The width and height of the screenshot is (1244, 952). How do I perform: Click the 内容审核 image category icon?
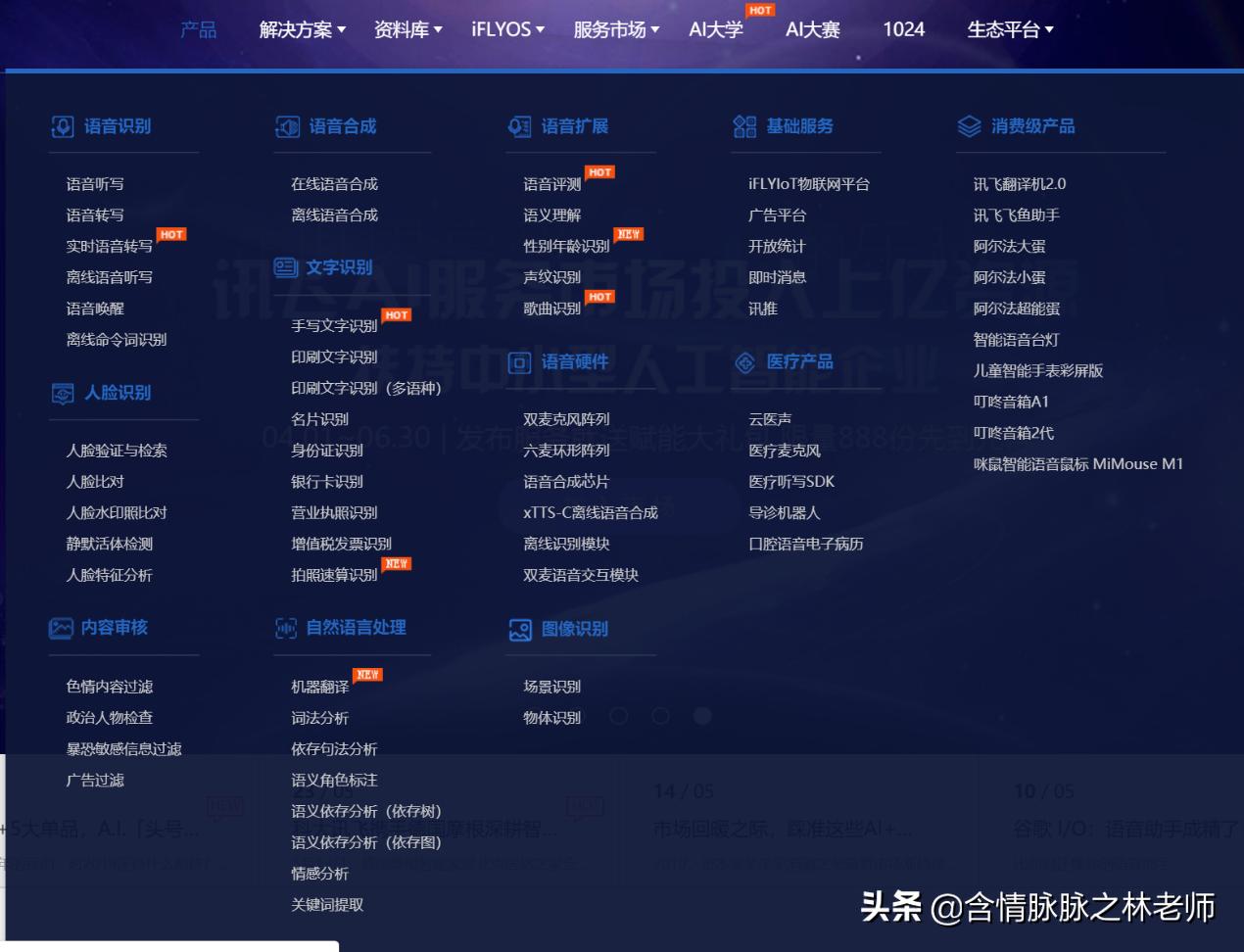[61, 629]
